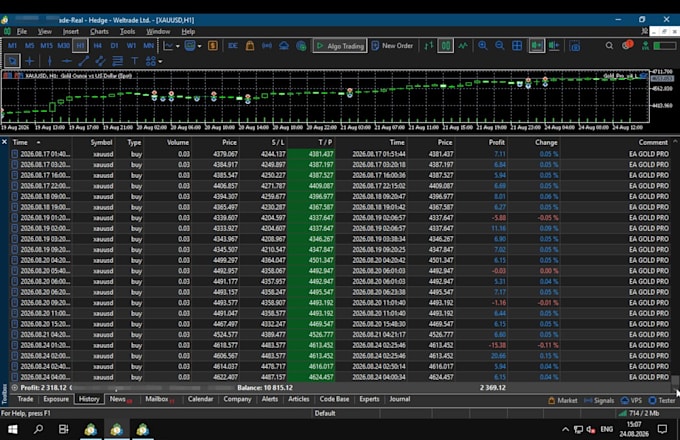Activate the crosshair tool
The image size is (680, 440).
[x=29, y=61]
